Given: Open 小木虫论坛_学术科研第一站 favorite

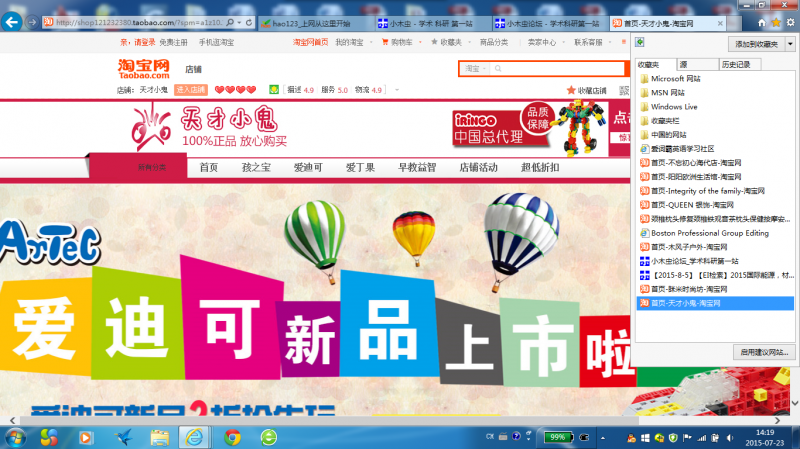Looking at the screenshot, I should [694, 261].
